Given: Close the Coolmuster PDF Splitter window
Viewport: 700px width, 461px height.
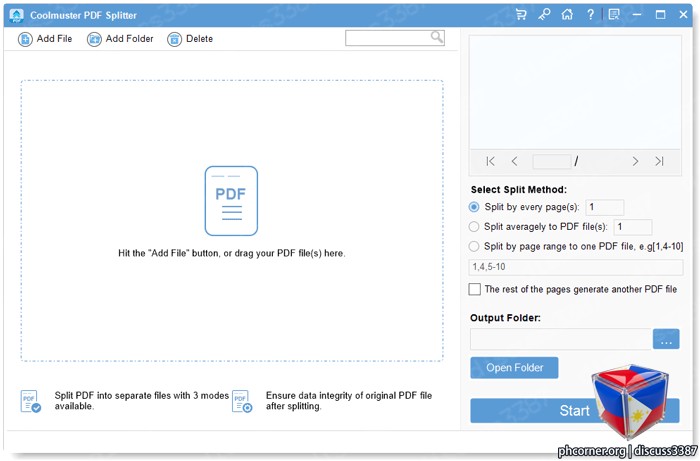Looking at the screenshot, I should click(683, 15).
